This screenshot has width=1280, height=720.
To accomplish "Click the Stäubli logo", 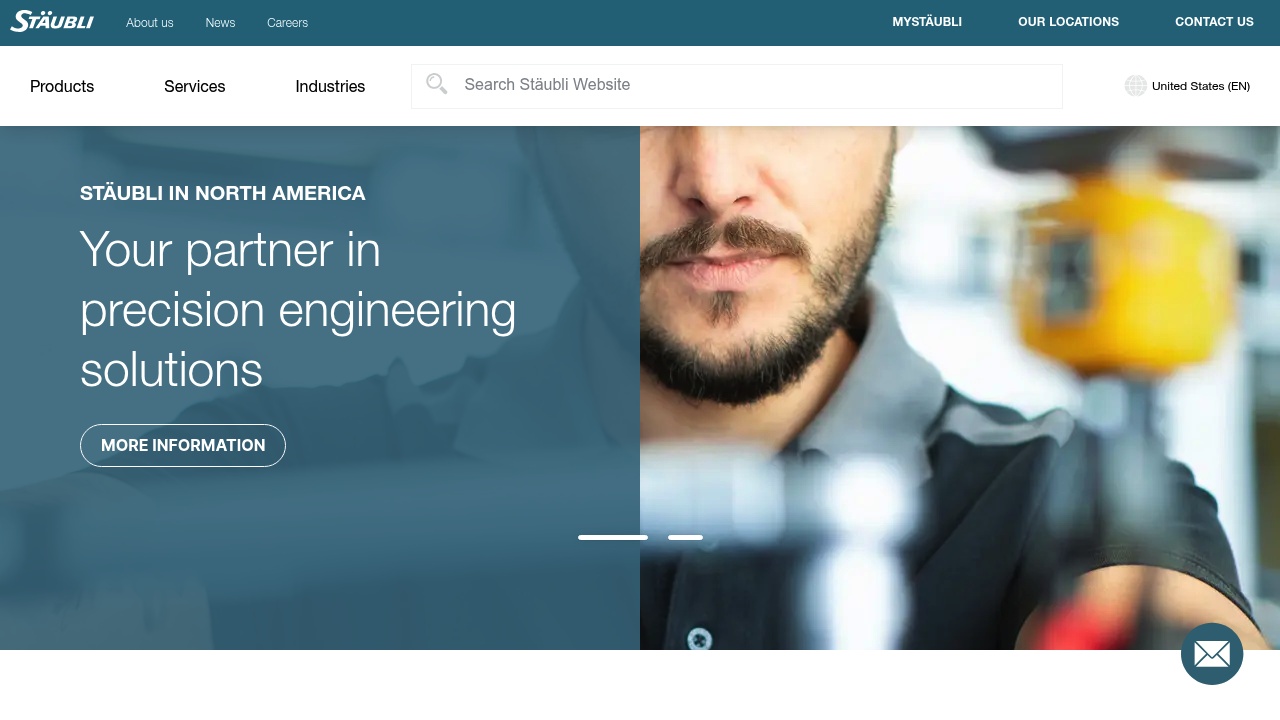I will (51, 21).
